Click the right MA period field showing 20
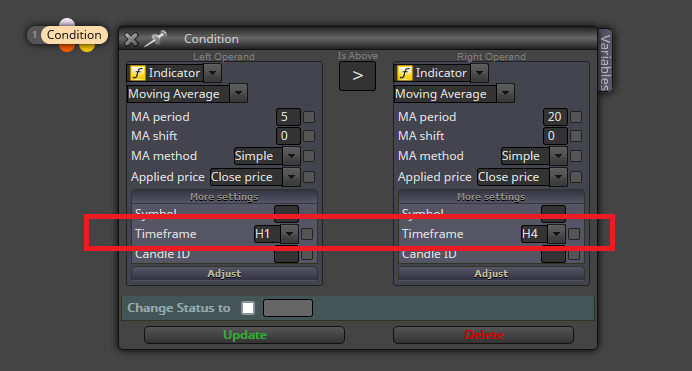Image resolution: width=692 pixels, height=371 pixels. click(x=555, y=117)
